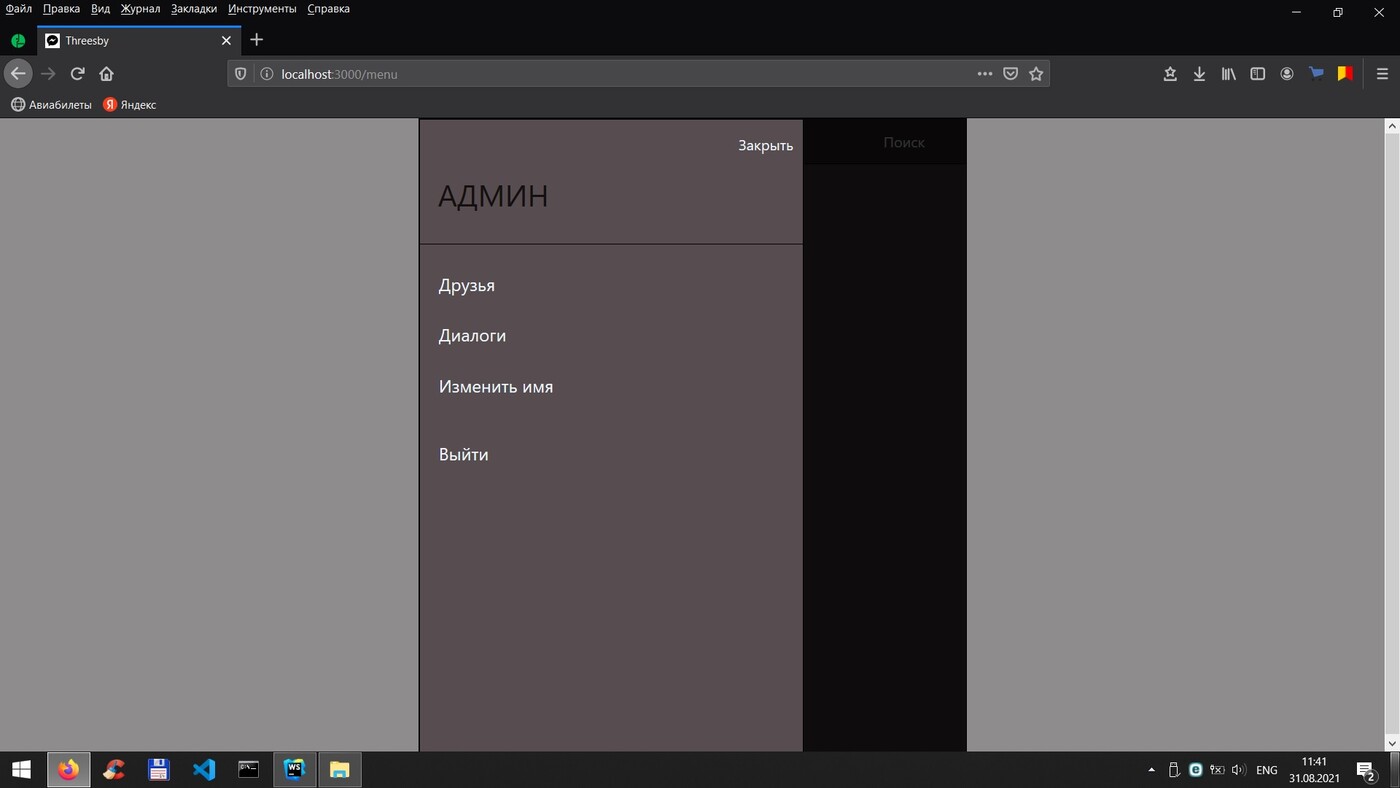Open the Друзья menu link

pyautogui.click(x=466, y=286)
